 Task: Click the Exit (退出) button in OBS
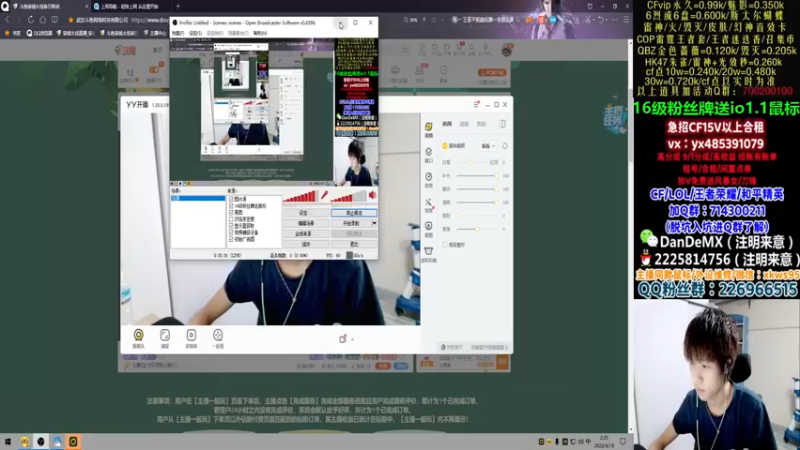pos(354,244)
